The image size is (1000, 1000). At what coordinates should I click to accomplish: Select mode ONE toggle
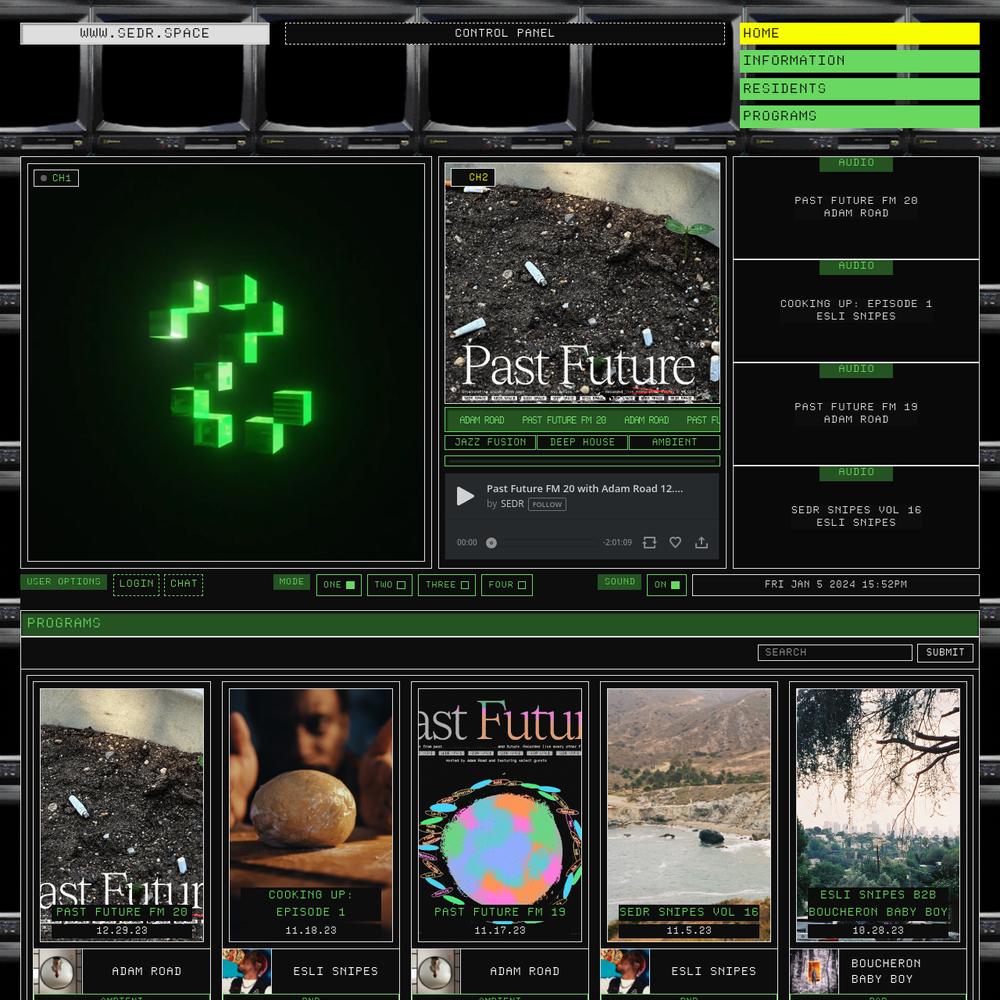pos(339,585)
